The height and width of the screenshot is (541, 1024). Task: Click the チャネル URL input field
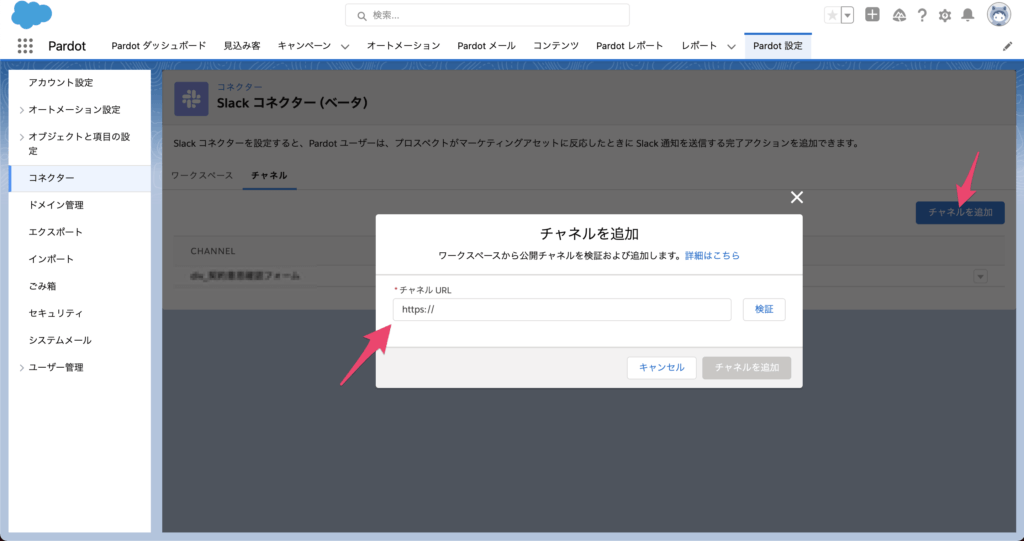point(561,310)
